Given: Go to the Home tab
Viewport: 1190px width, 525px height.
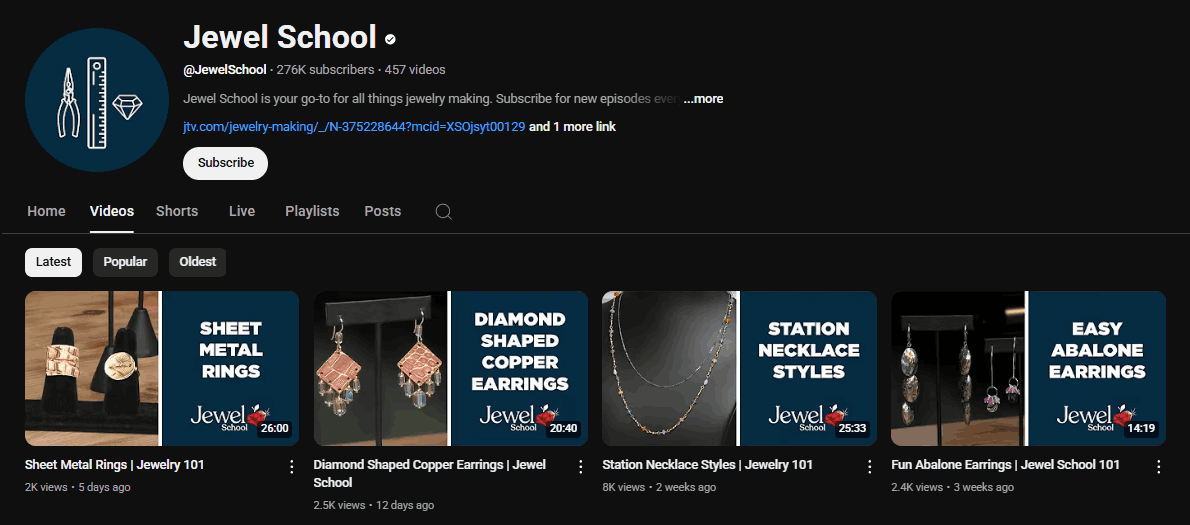Looking at the screenshot, I should click(x=46, y=211).
